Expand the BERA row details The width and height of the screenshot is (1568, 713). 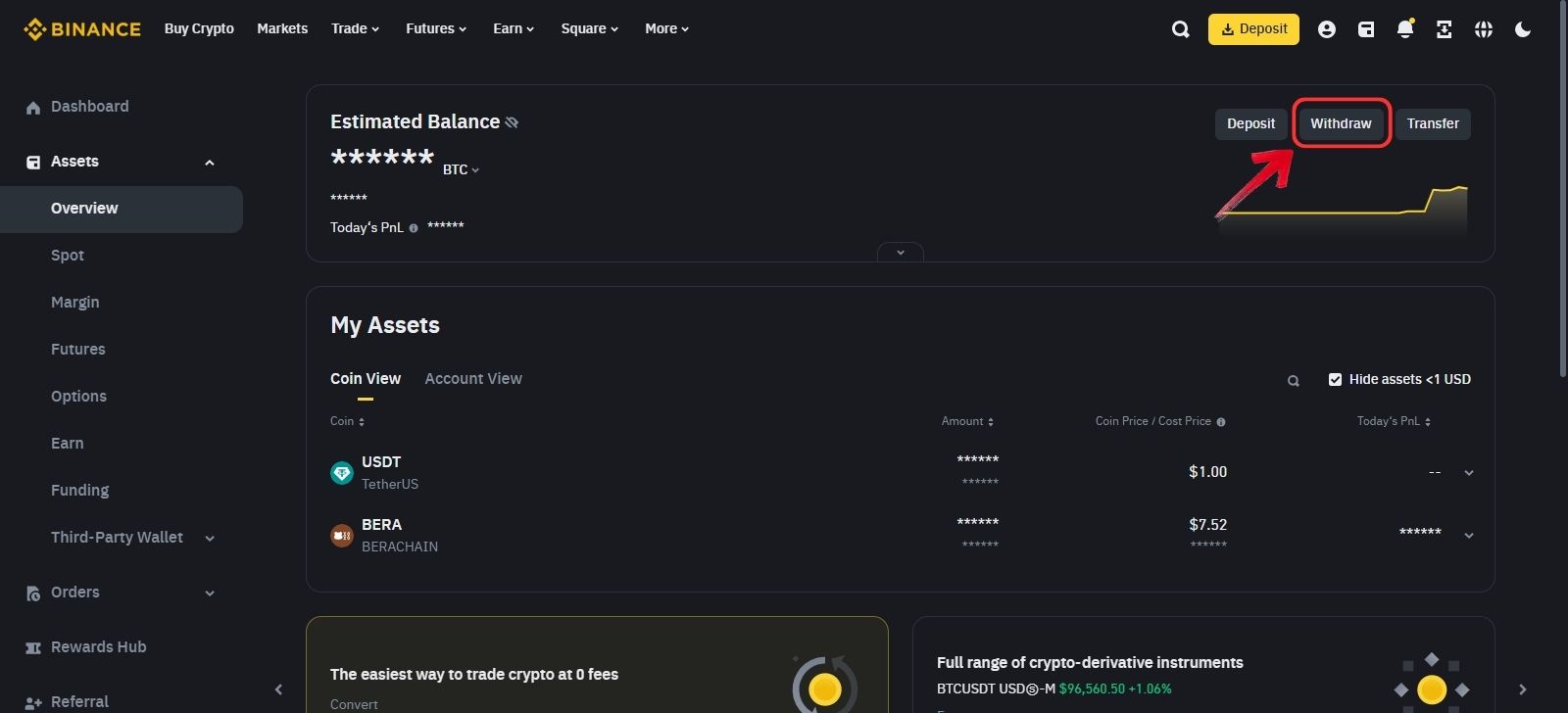point(1469,536)
